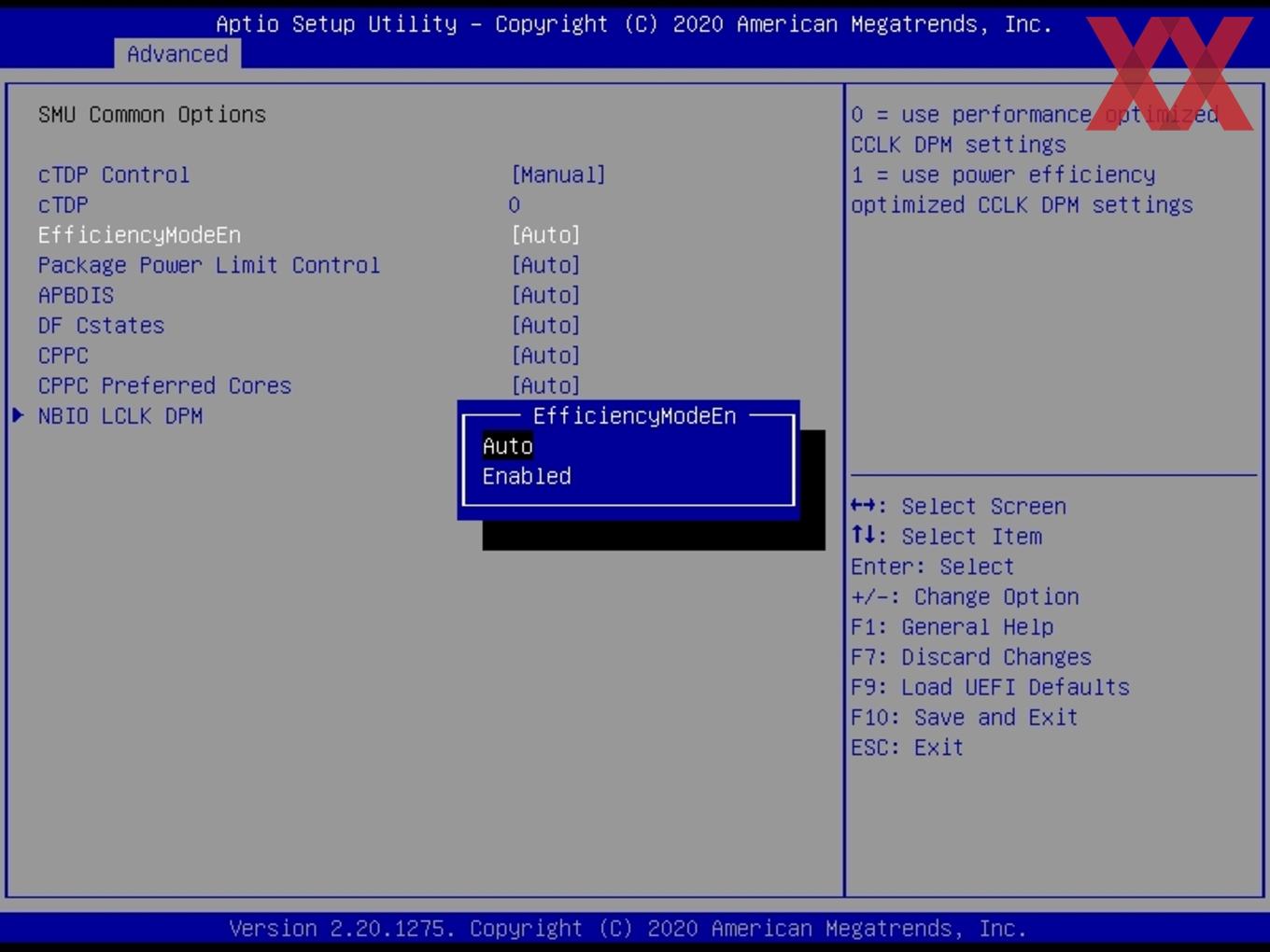This screenshot has width=1270, height=952.
Task: Click the Version 2.20.1275 footer text
Action: [628, 929]
